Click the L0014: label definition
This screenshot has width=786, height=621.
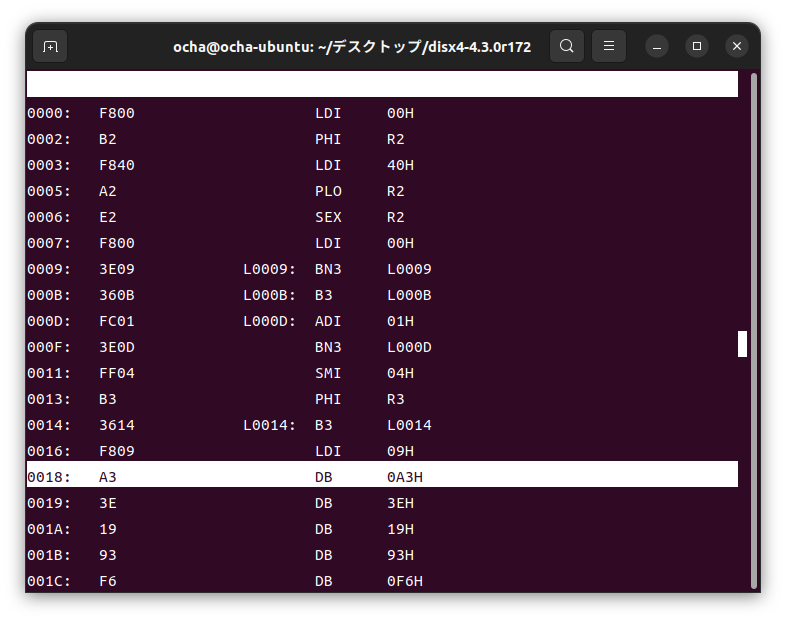(x=269, y=426)
